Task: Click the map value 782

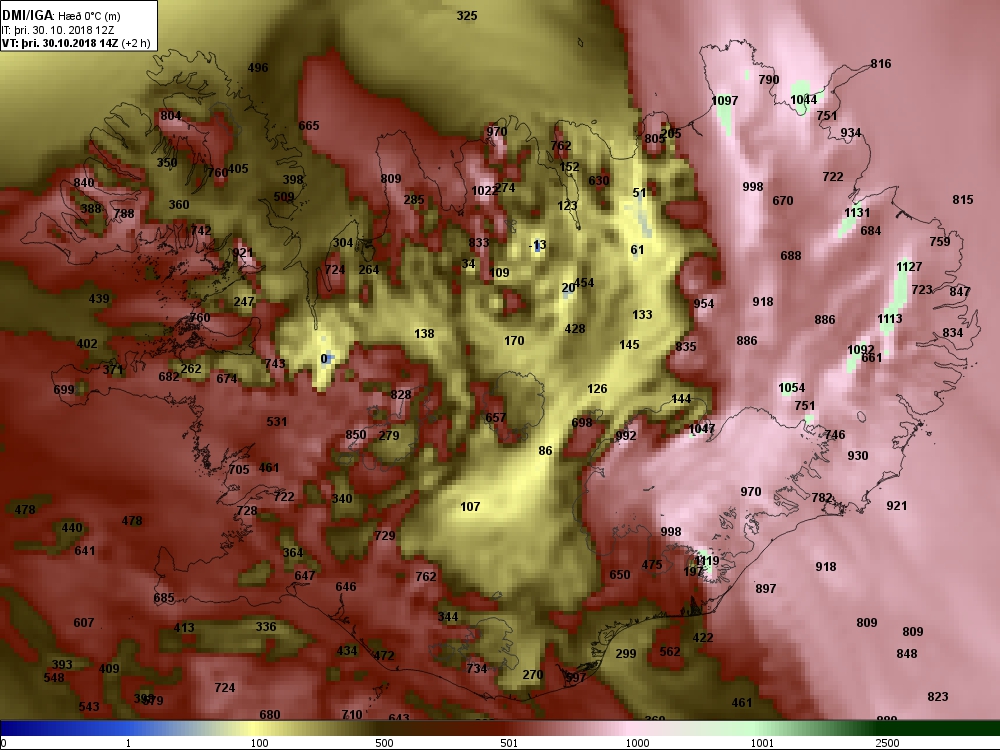Action: click(x=822, y=497)
